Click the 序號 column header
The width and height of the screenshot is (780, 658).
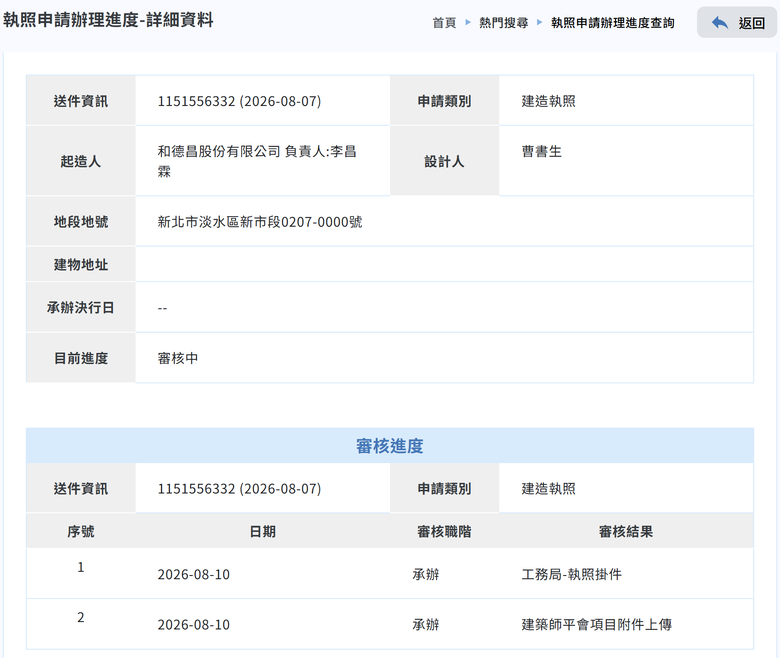[x=81, y=531]
